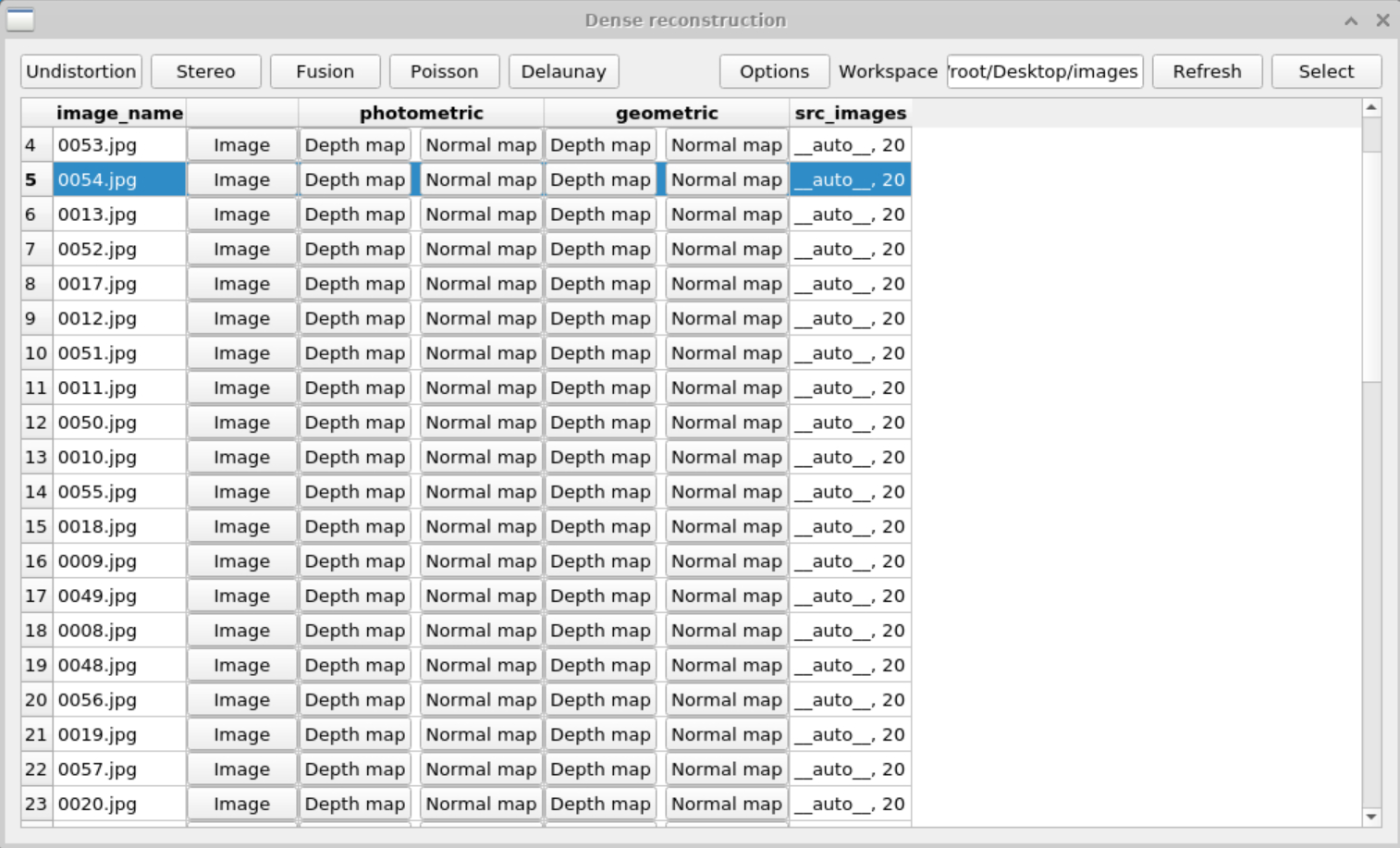Click the Undistortion button

pos(81,71)
